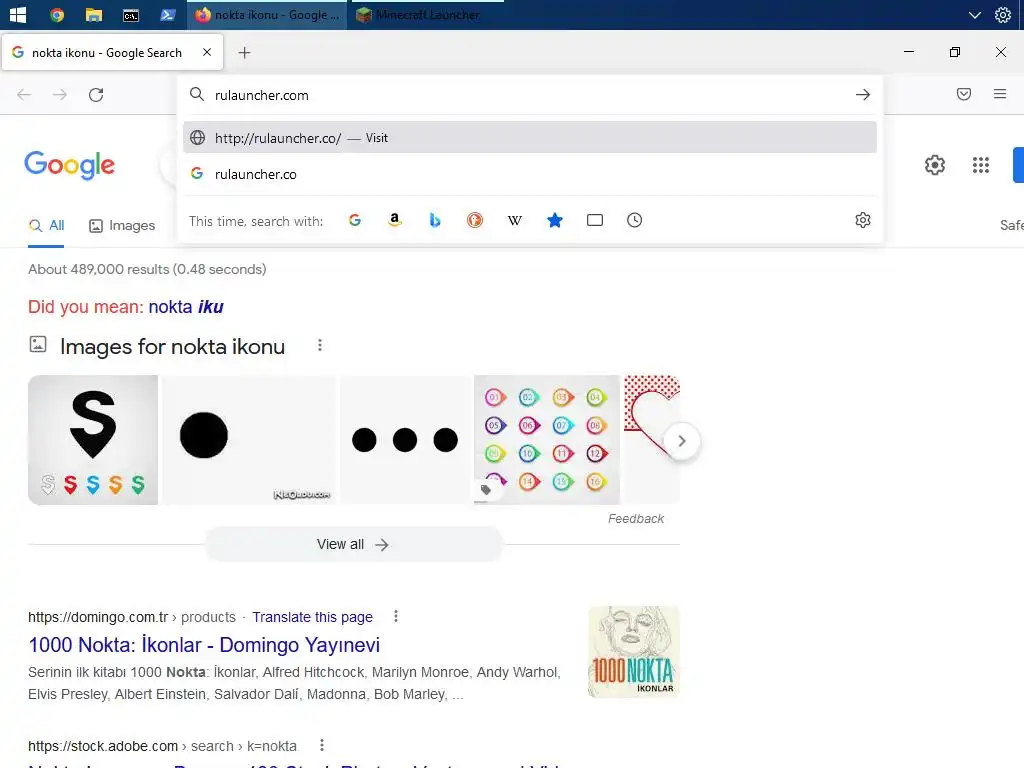Viewport: 1024px width, 768px height.
Task: Search this time with DuckDuckGo
Action: tap(475, 220)
